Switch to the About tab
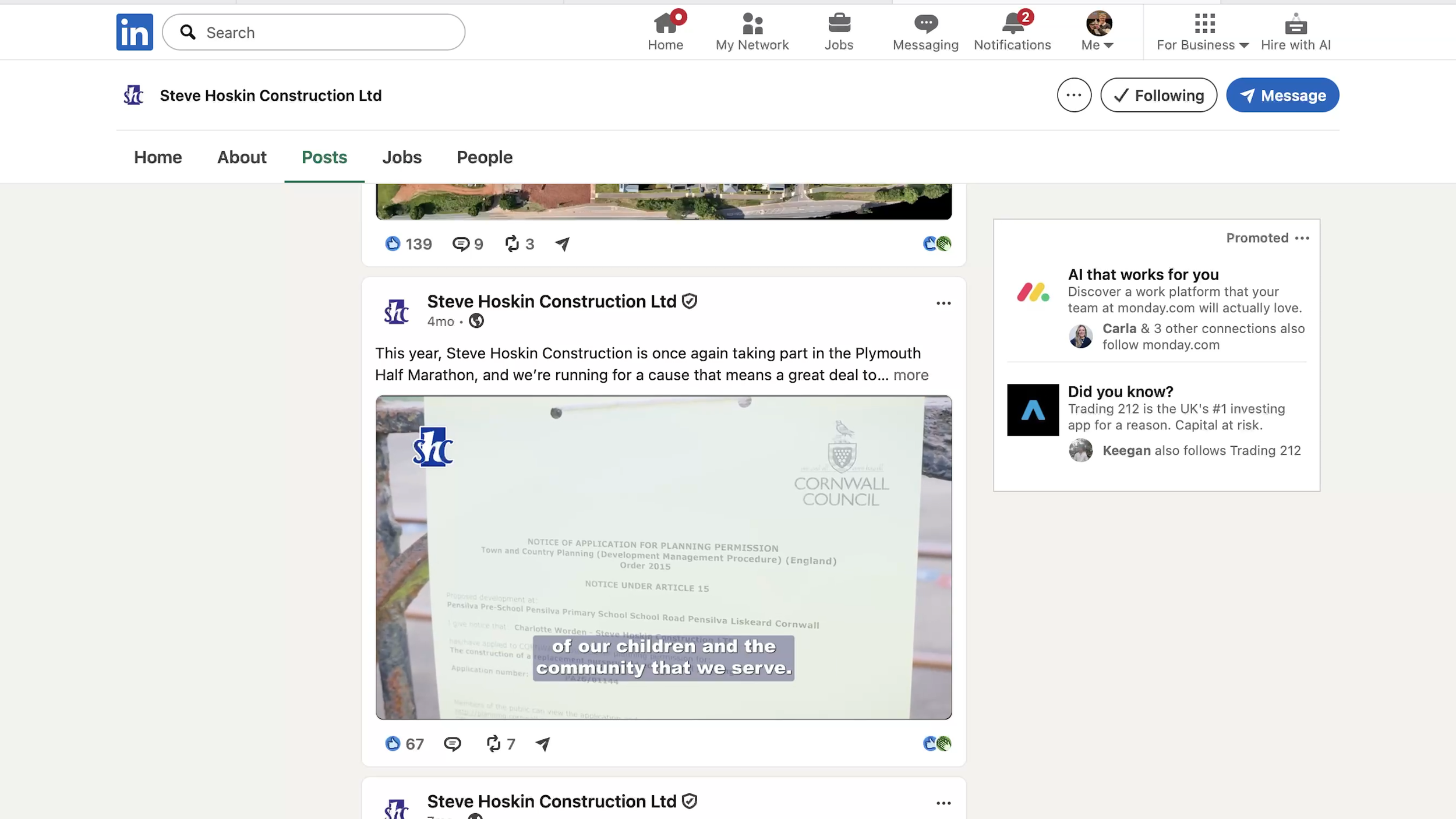This screenshot has width=1456, height=819. (x=242, y=157)
